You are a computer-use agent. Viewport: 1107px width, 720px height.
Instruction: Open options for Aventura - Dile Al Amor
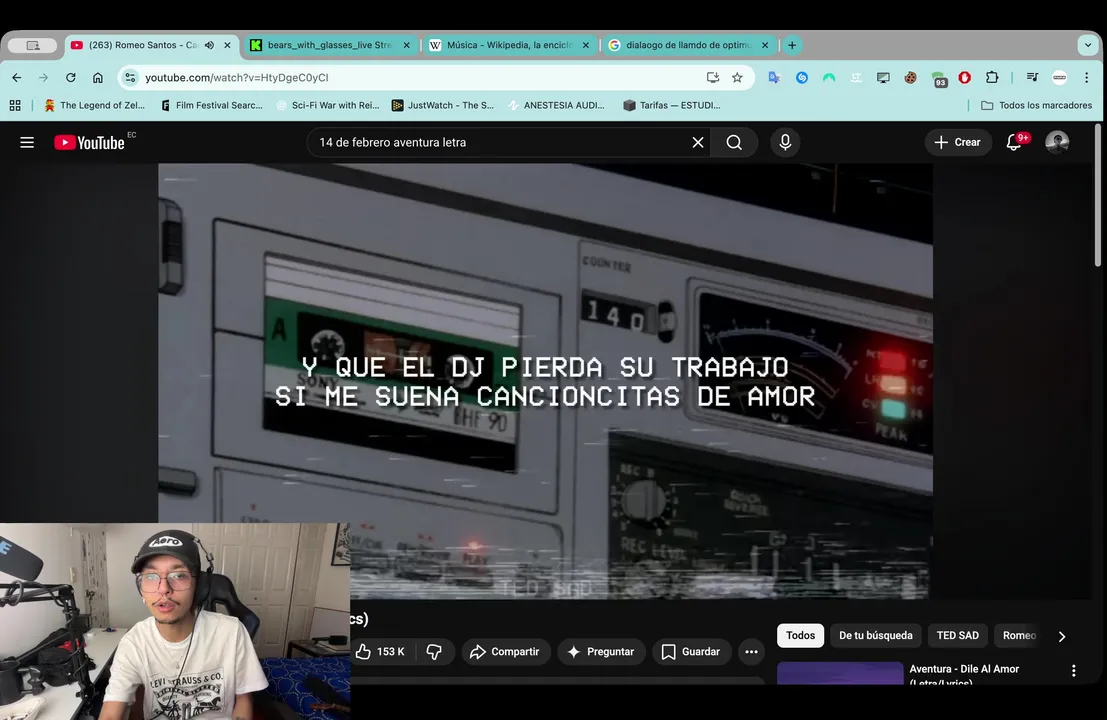1073,671
